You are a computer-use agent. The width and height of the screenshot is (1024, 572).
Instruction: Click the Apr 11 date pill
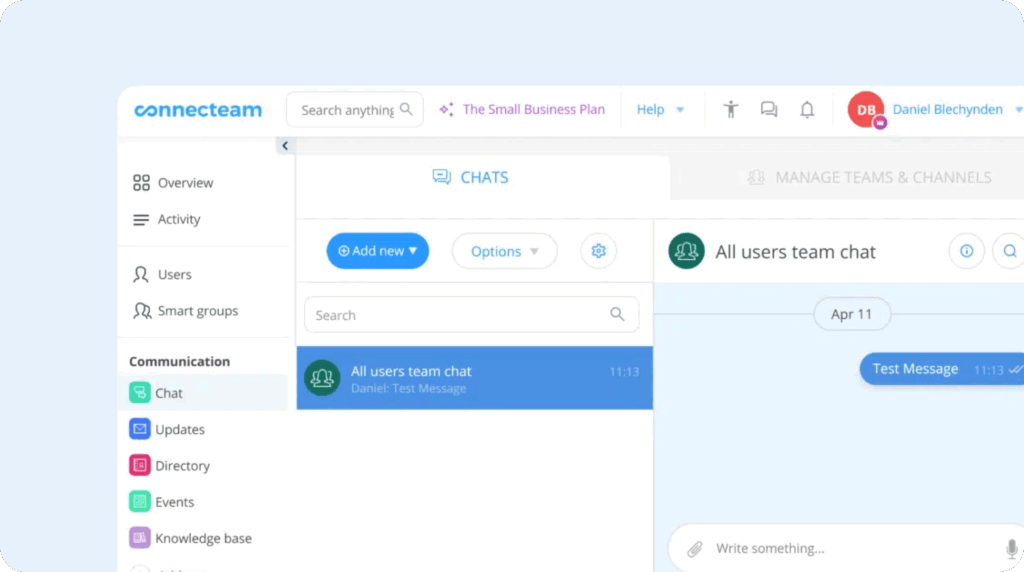pyautogui.click(x=852, y=314)
